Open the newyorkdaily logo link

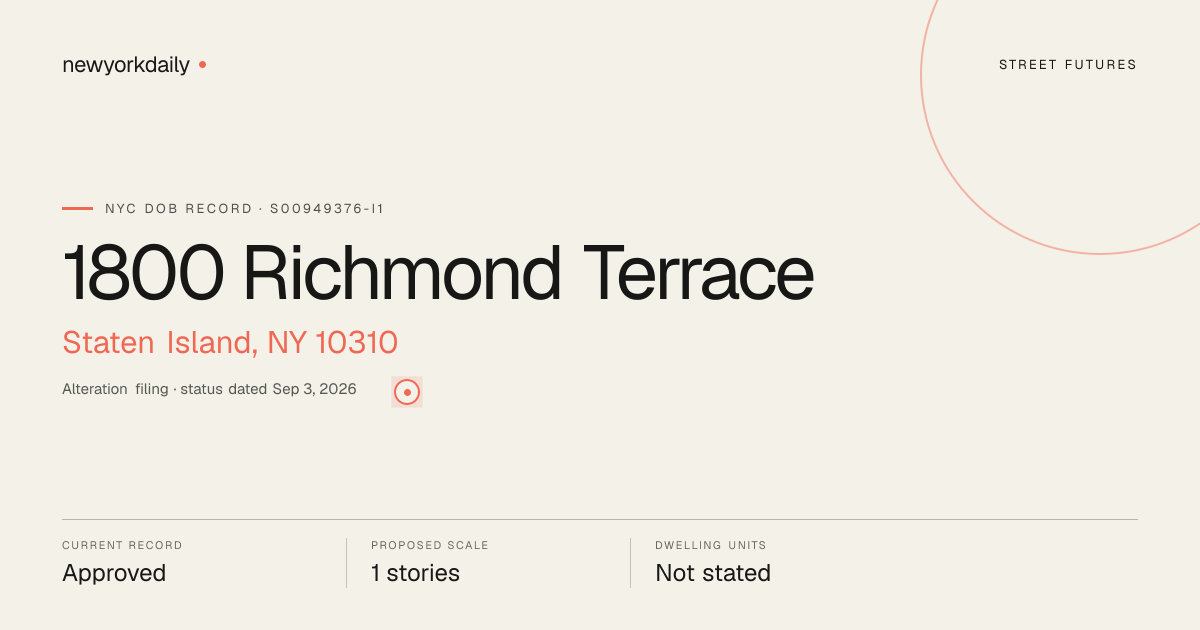coord(126,65)
